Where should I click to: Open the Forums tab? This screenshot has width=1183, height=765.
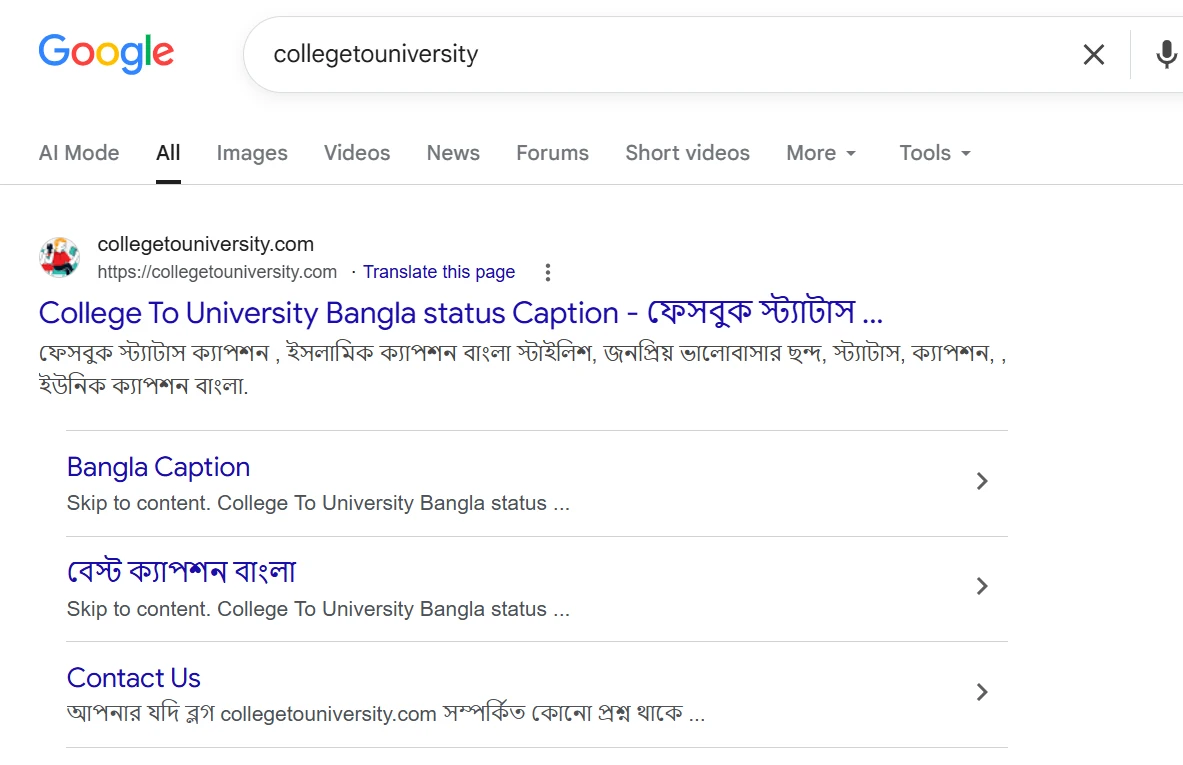(552, 153)
